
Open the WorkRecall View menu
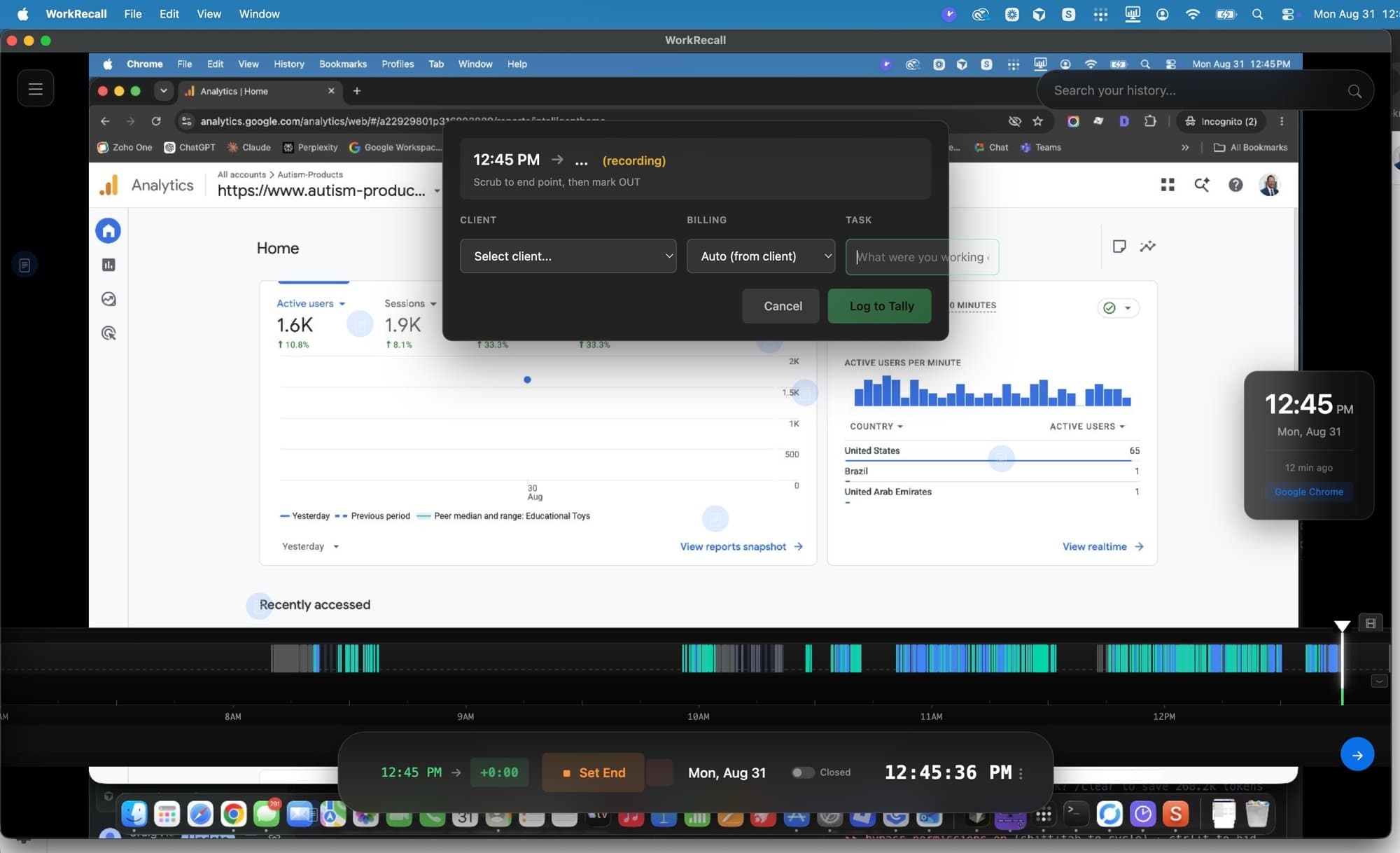[x=209, y=14]
